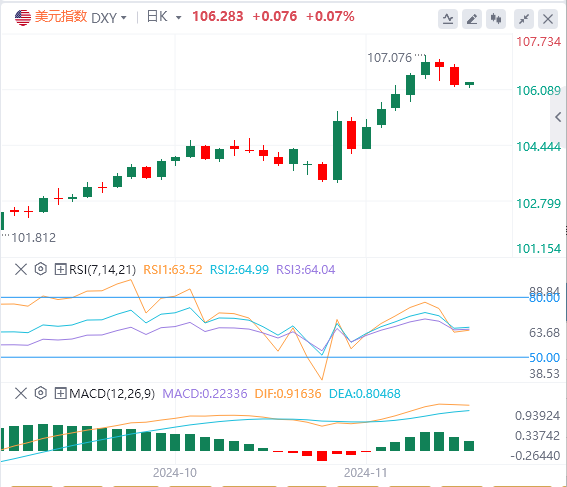This screenshot has width=567, height=487.
Task: Open MACD indicator settings gear
Action: coord(41,393)
